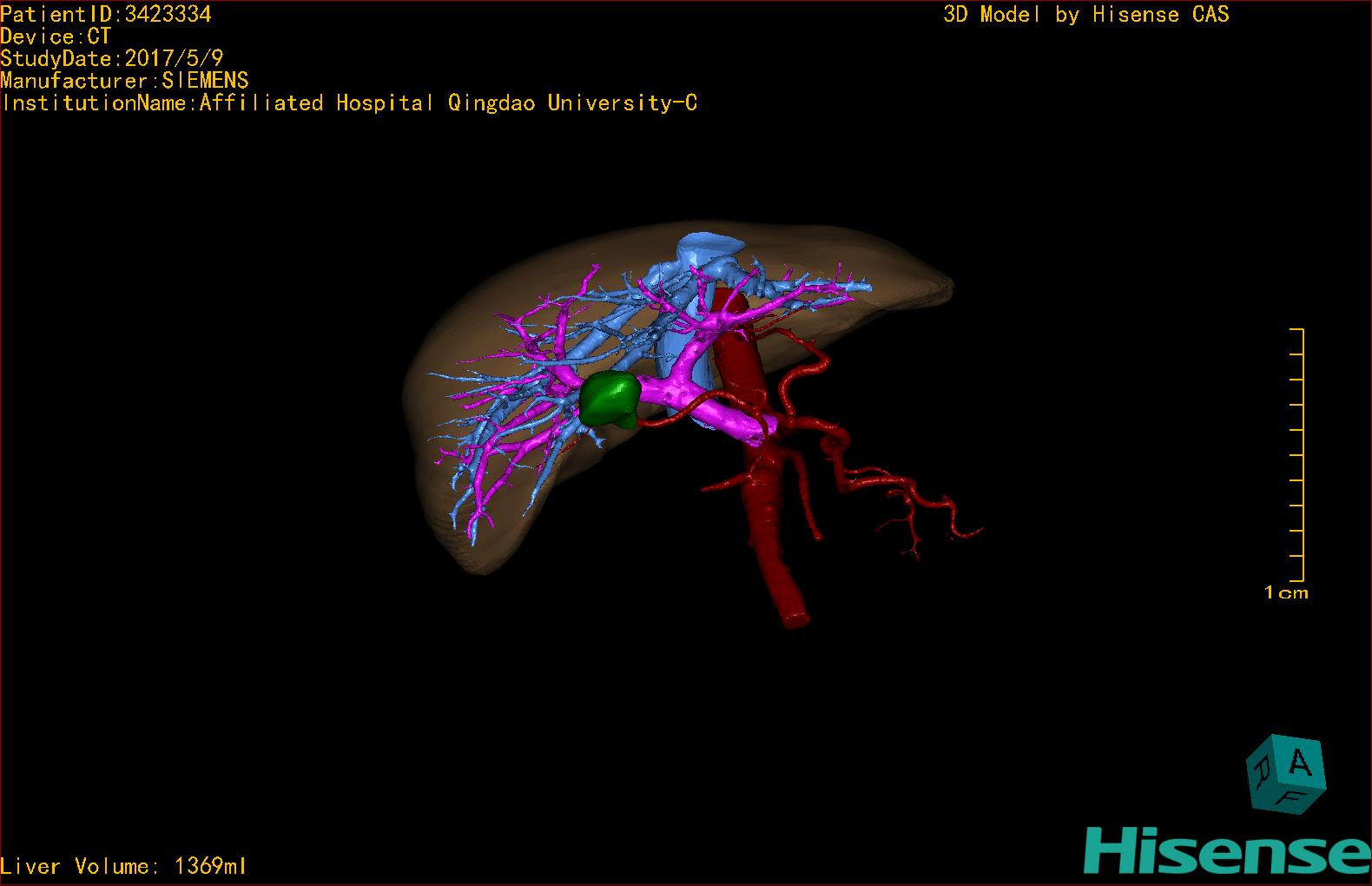Click the 1cm scale label

pyautogui.click(x=1286, y=593)
